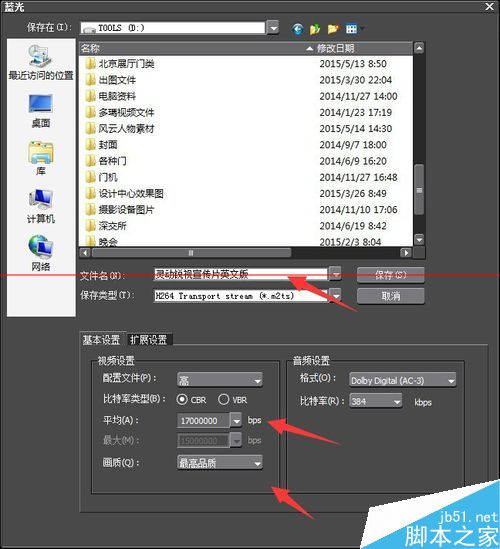This screenshot has width=500, height=549.
Task: Expand the 保存类型 dropdown arrow
Action: click(x=335, y=296)
